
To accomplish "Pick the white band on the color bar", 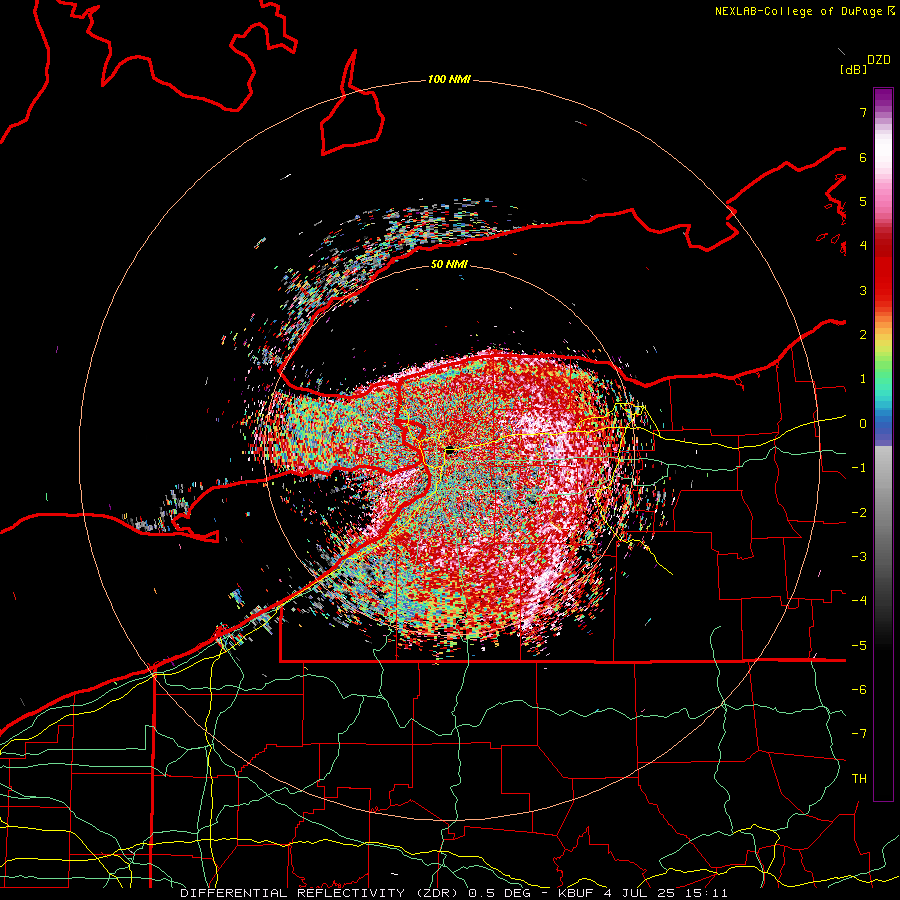I will pos(883,150).
